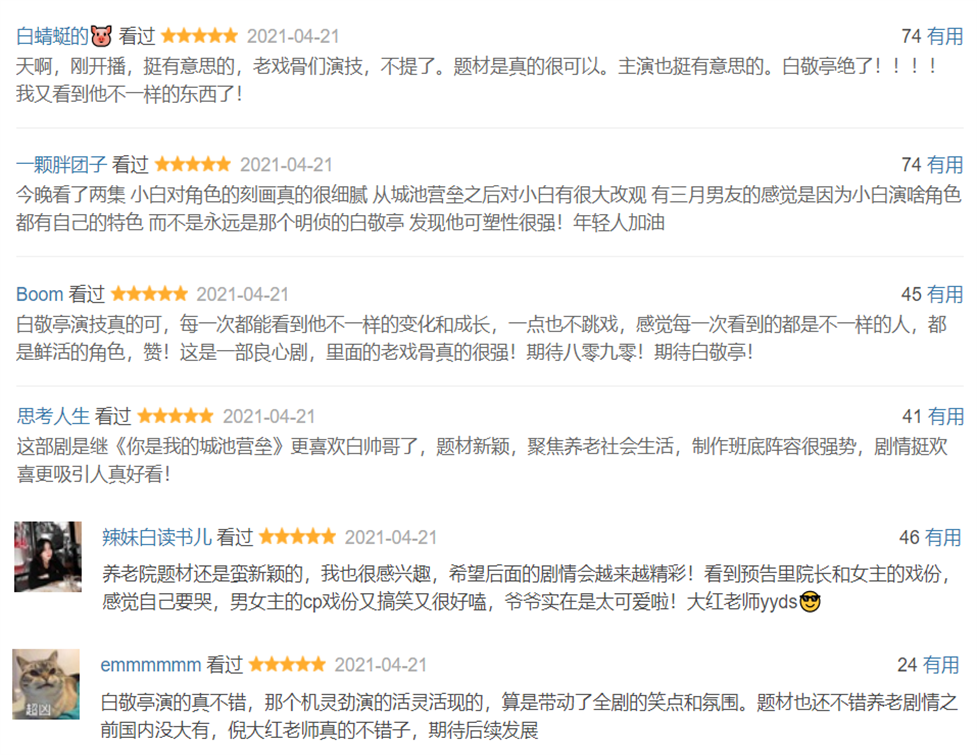The height and width of the screenshot is (755, 977).
Task: Open user emmmmmm profile link
Action: (151, 665)
